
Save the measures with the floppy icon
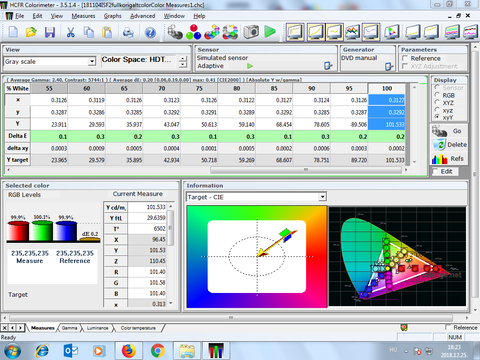point(50,32)
